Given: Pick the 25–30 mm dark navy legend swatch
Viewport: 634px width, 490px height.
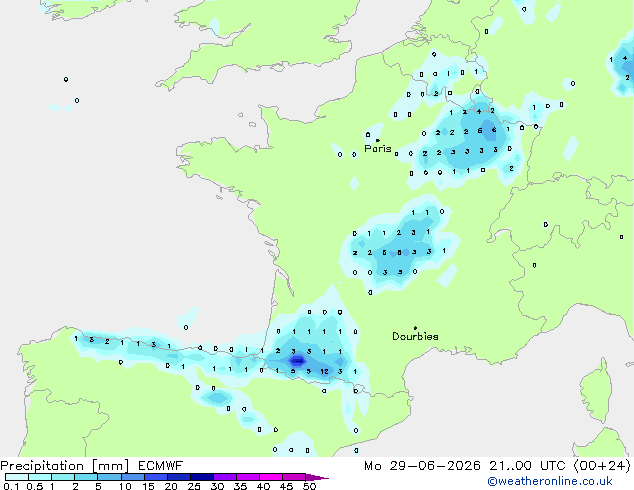Looking at the screenshot, I should pos(202,477).
